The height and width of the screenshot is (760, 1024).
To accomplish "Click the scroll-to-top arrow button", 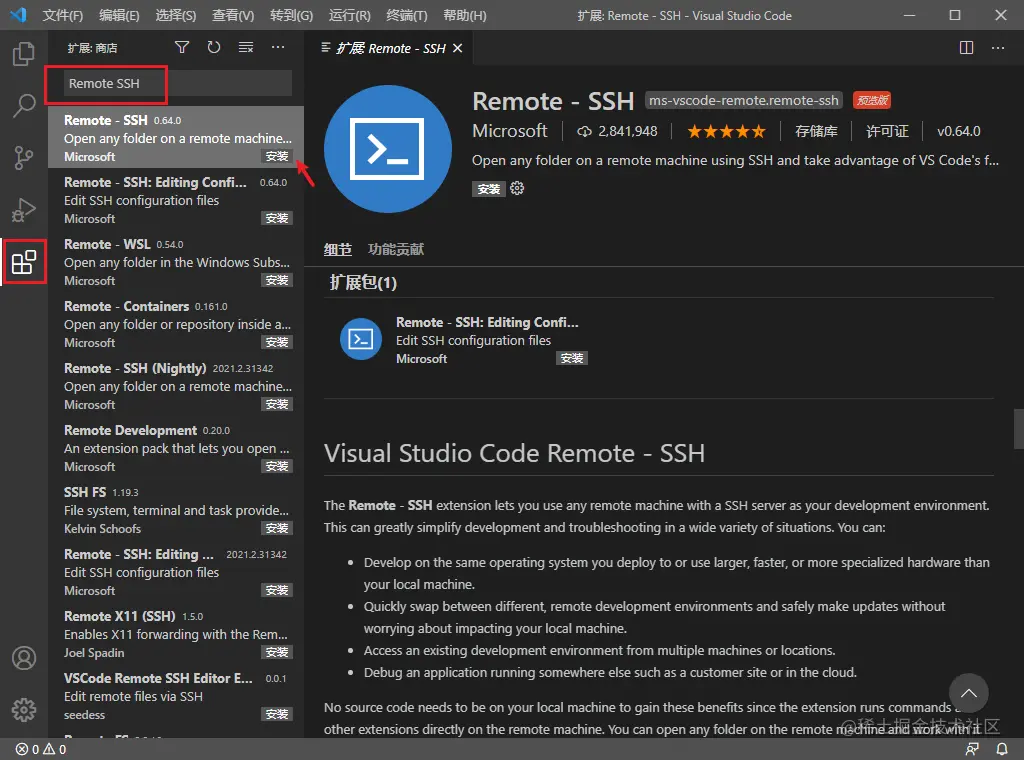I will point(968,693).
